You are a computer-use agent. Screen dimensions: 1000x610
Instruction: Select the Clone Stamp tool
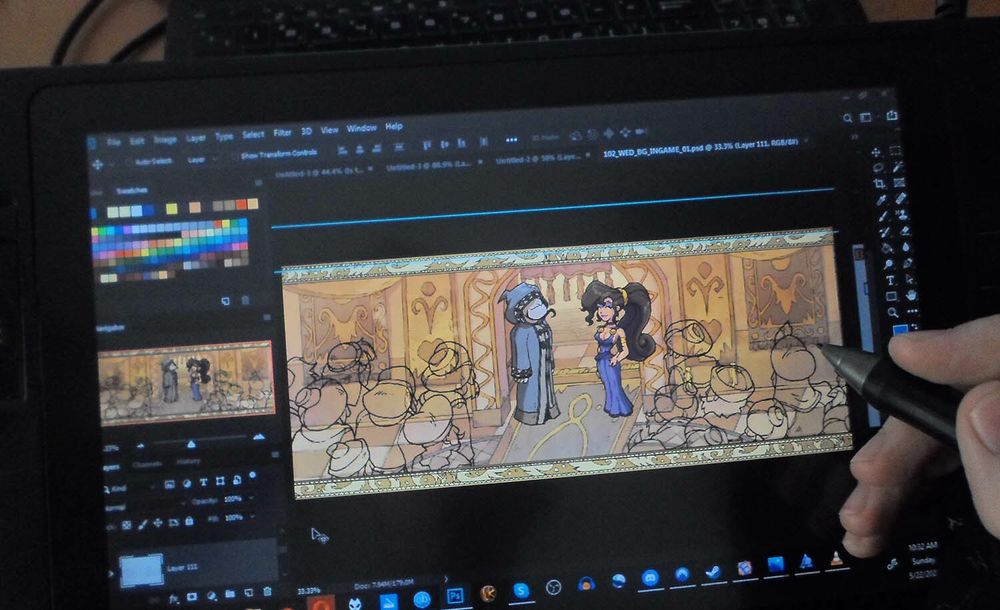point(903,215)
